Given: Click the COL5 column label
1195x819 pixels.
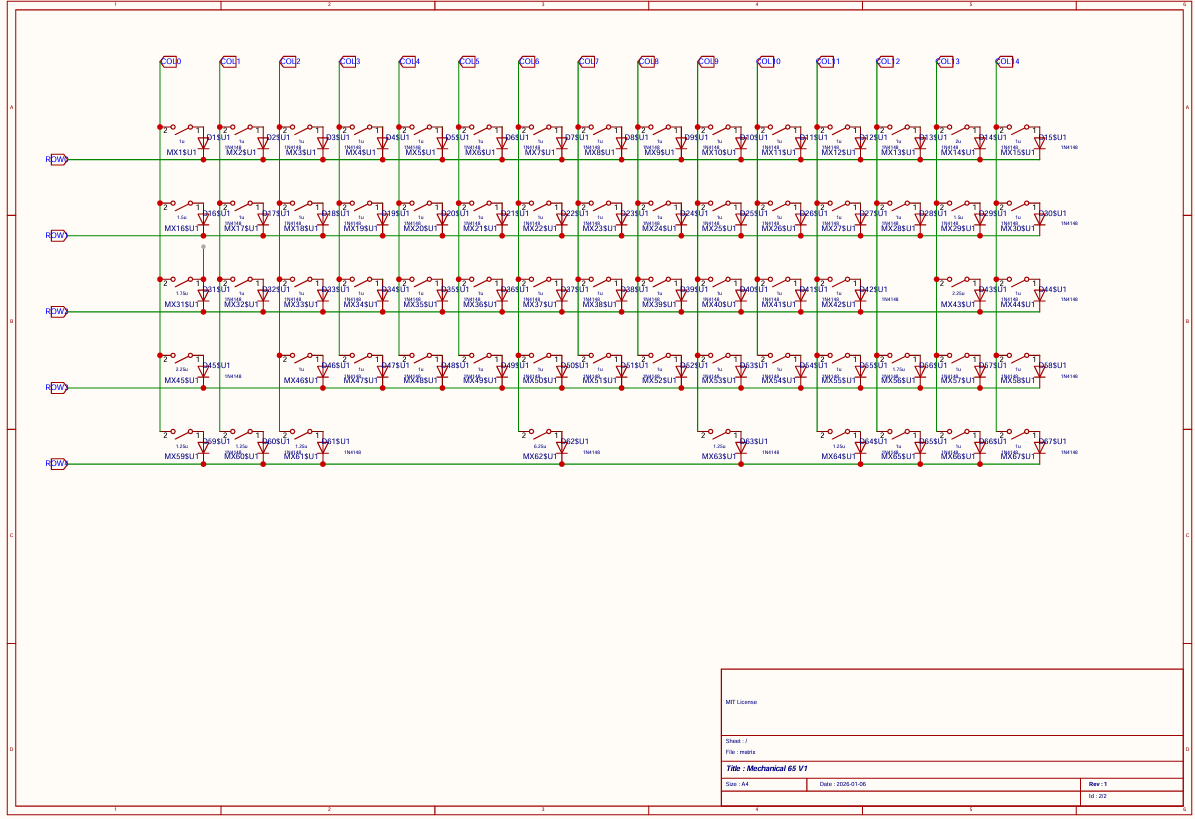Looking at the screenshot, I should coord(469,62).
